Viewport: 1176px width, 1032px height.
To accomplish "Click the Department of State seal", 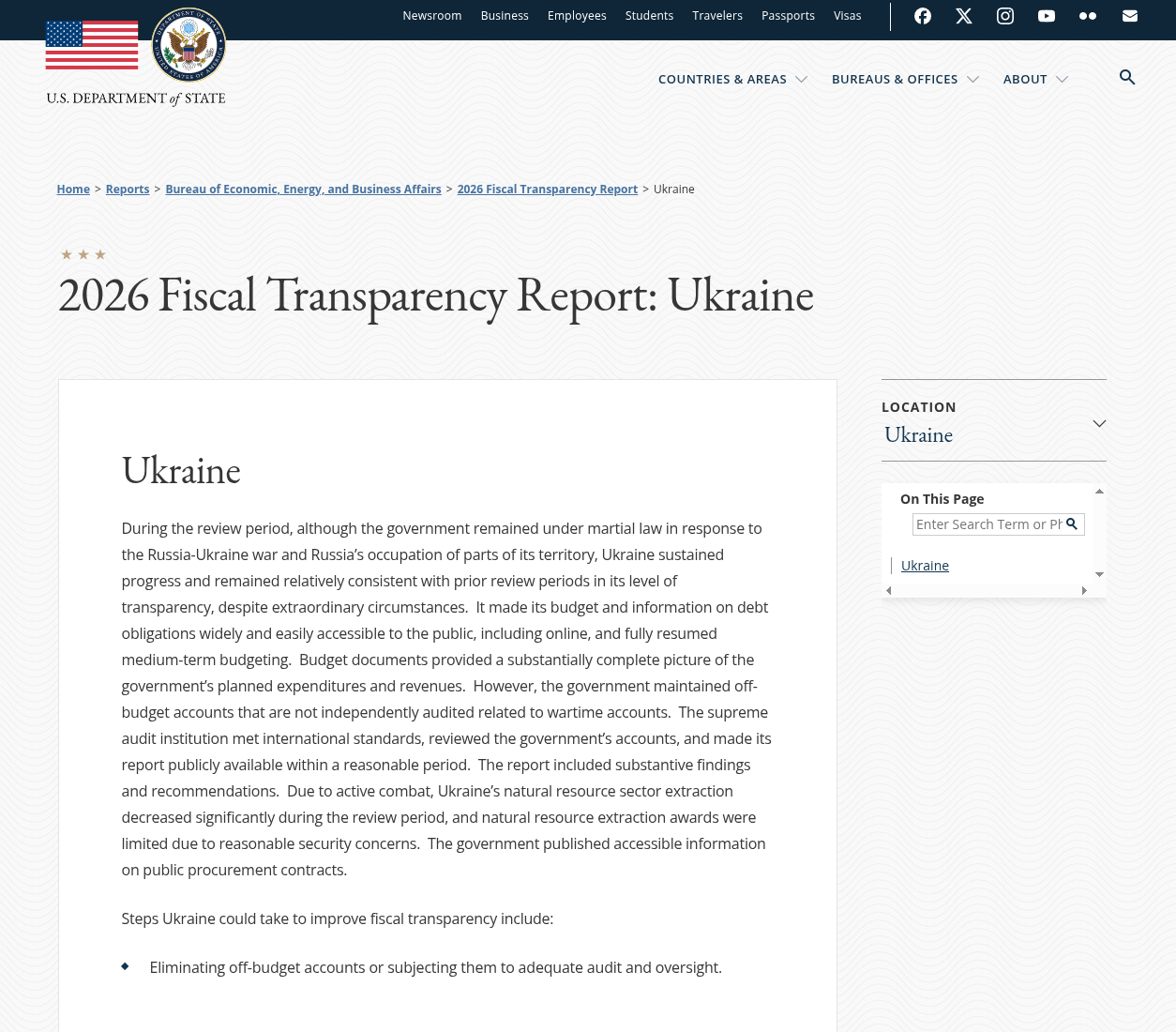I will [x=188, y=45].
